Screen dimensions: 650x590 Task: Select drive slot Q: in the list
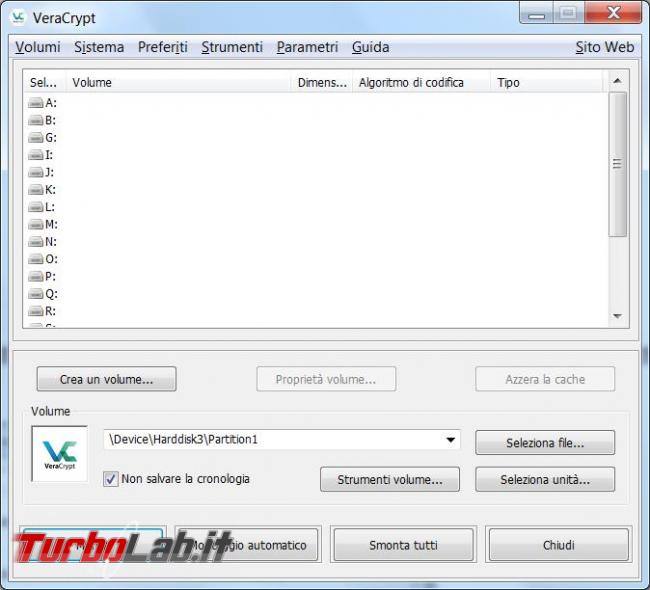coord(43,294)
